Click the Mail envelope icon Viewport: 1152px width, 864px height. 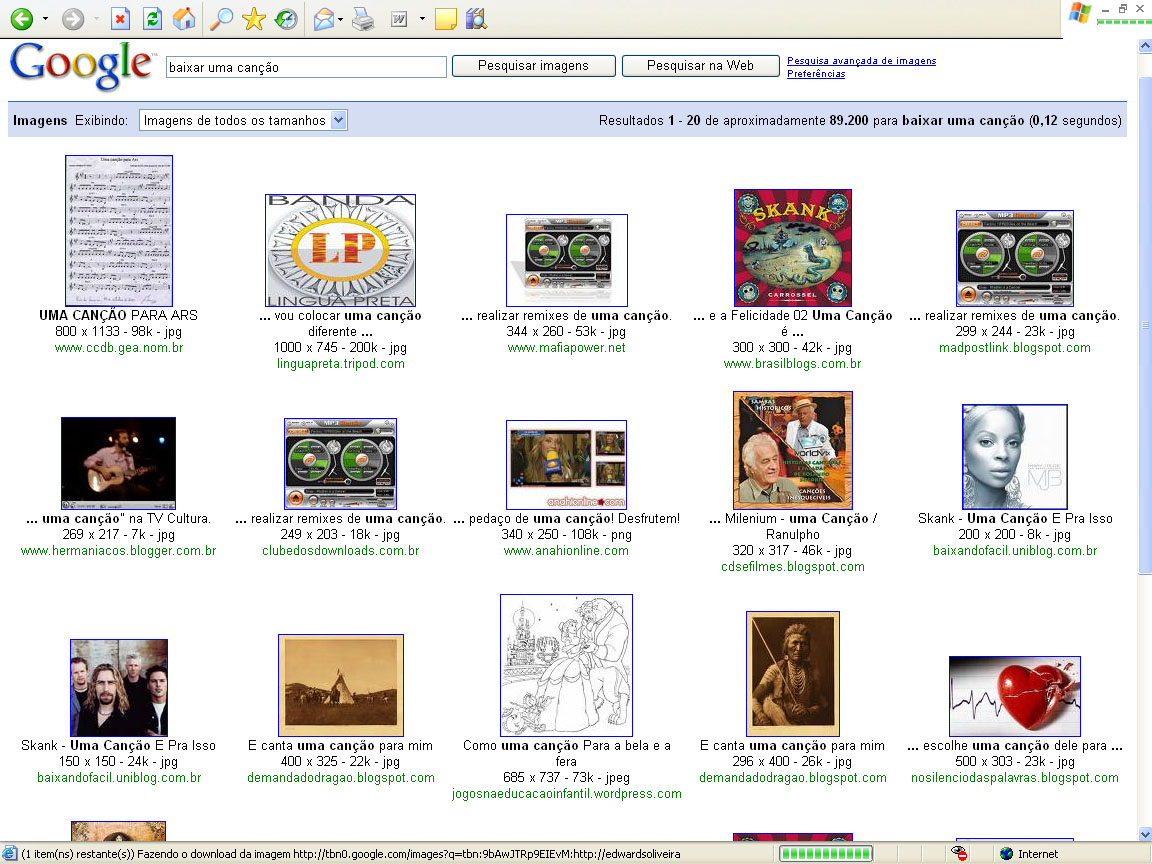(x=323, y=18)
